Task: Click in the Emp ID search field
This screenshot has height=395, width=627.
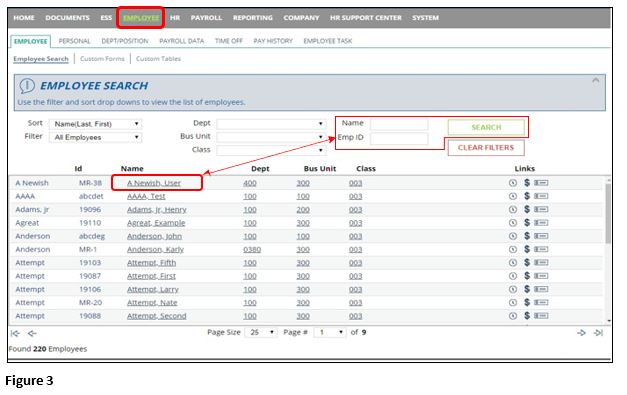Action: click(399, 139)
